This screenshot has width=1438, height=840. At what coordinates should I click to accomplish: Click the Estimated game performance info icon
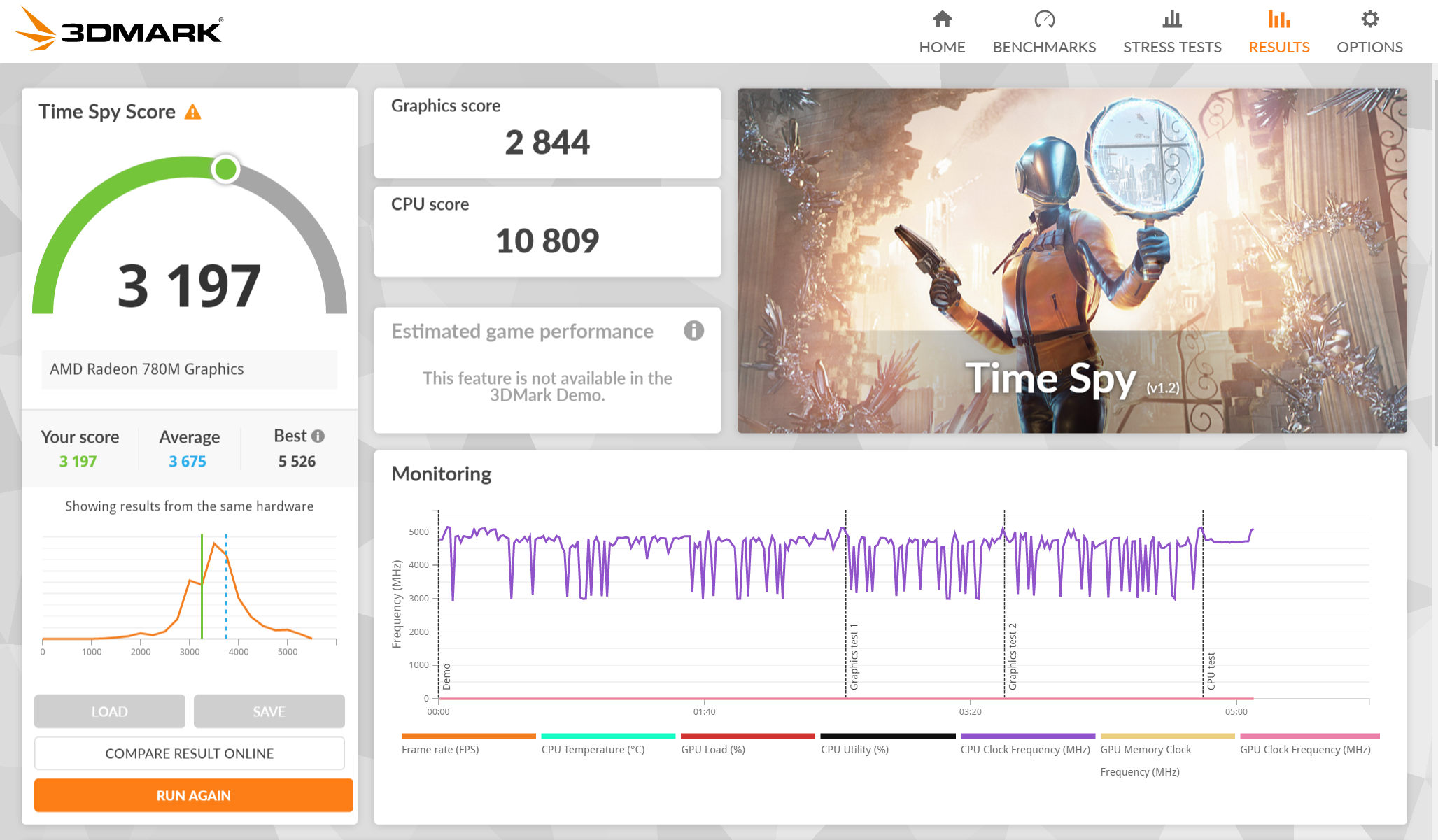tap(693, 331)
